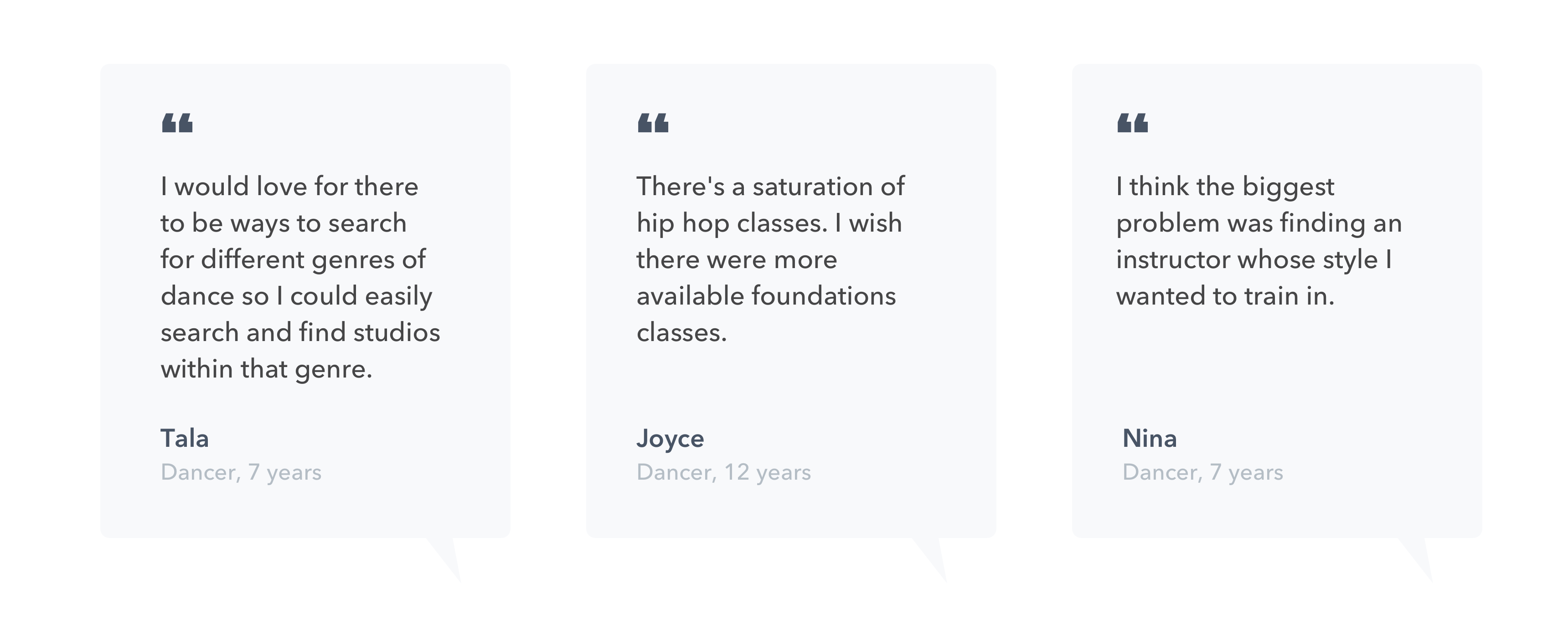Click the quotation mark icon above Tala's quote
The width and height of the screenshot is (1568, 621).
177,123
